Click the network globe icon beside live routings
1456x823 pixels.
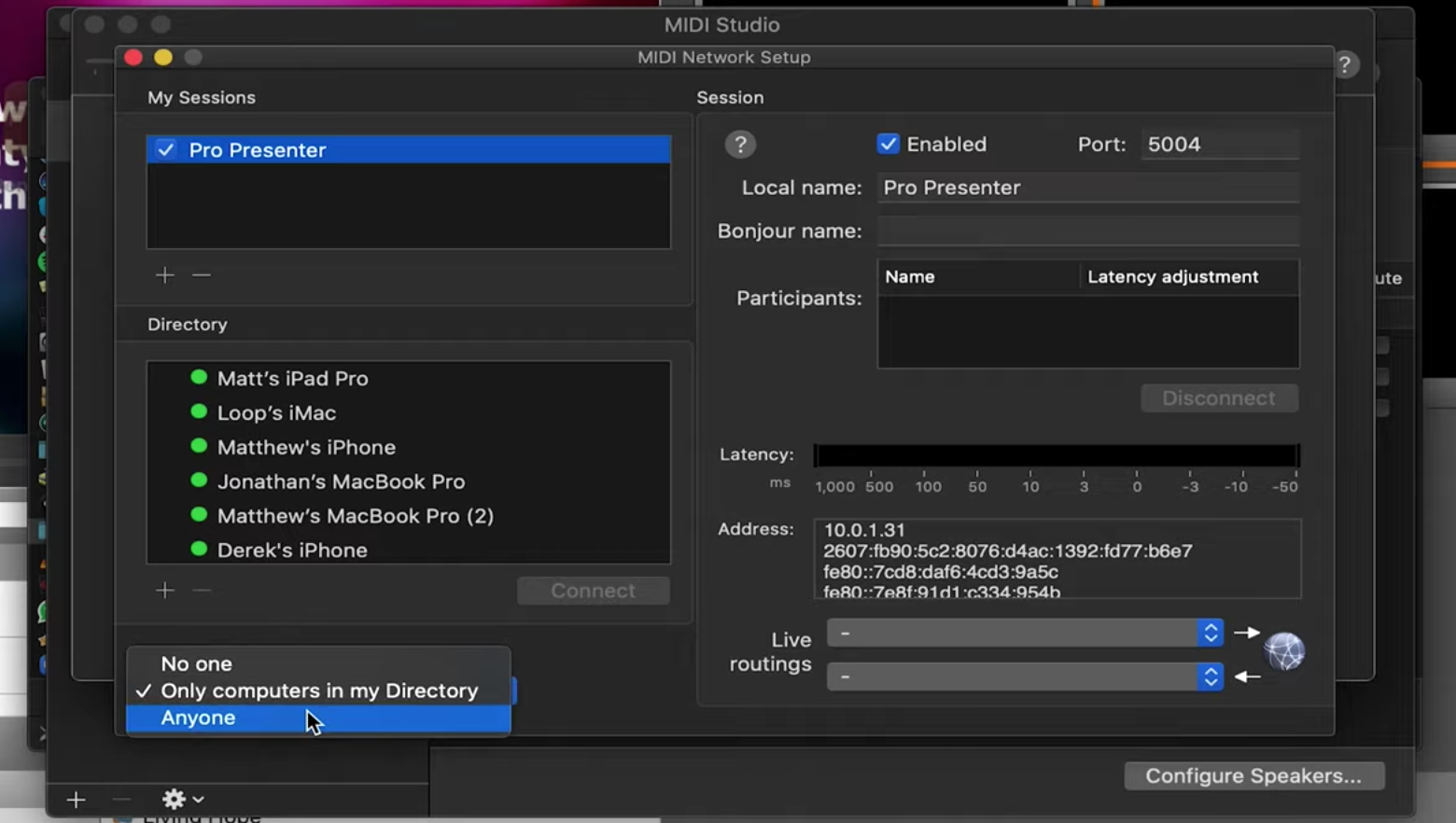[1285, 651]
